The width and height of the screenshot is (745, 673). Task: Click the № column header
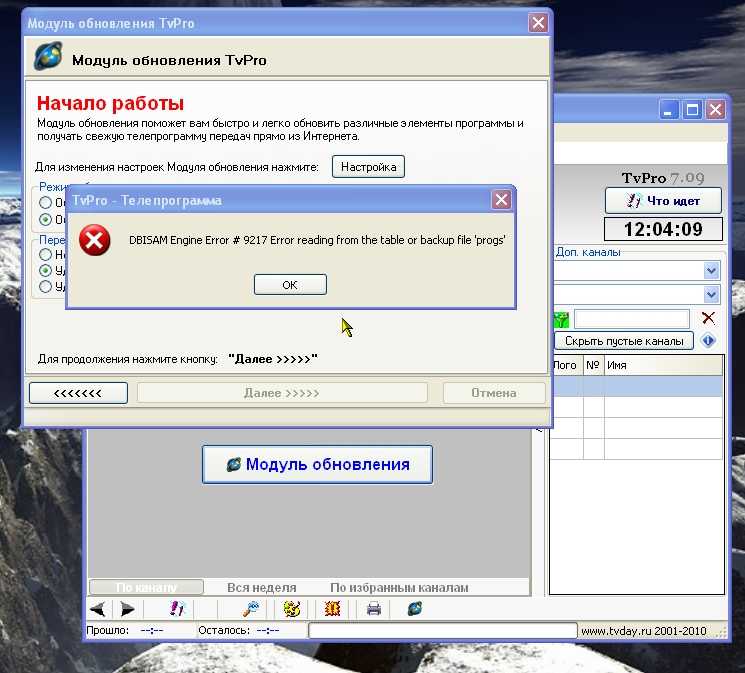click(593, 365)
